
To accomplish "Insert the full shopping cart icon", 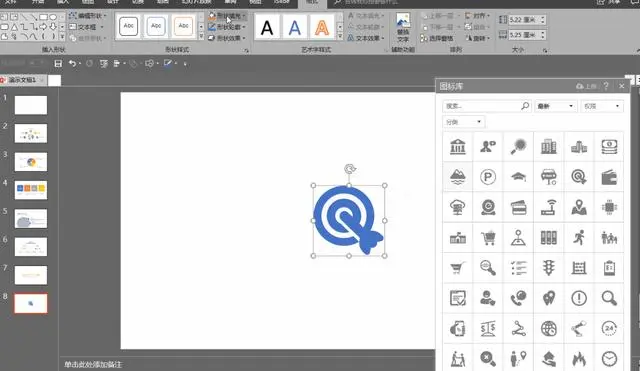I will (488, 238).
